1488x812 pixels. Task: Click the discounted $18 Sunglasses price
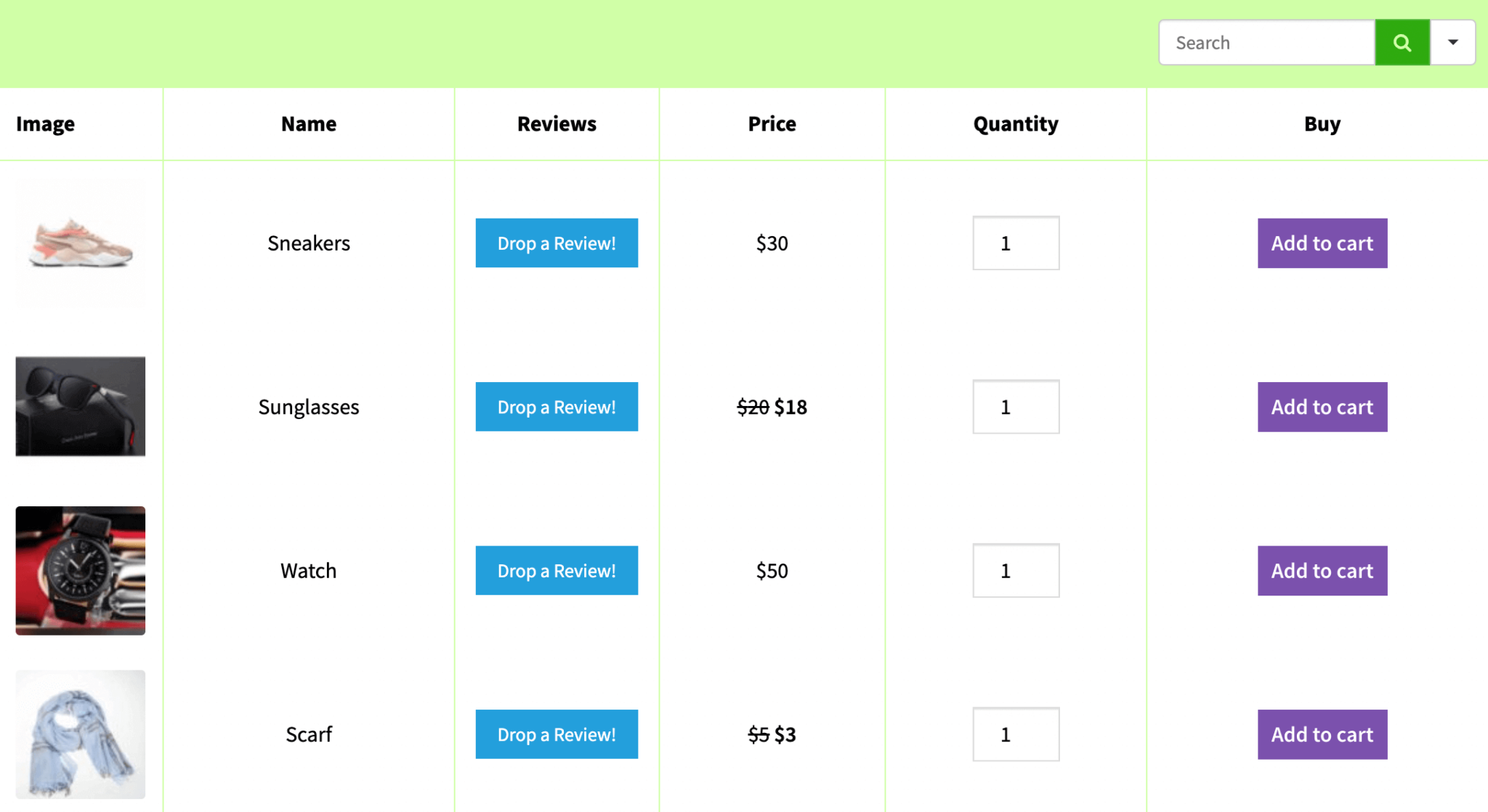pos(790,407)
